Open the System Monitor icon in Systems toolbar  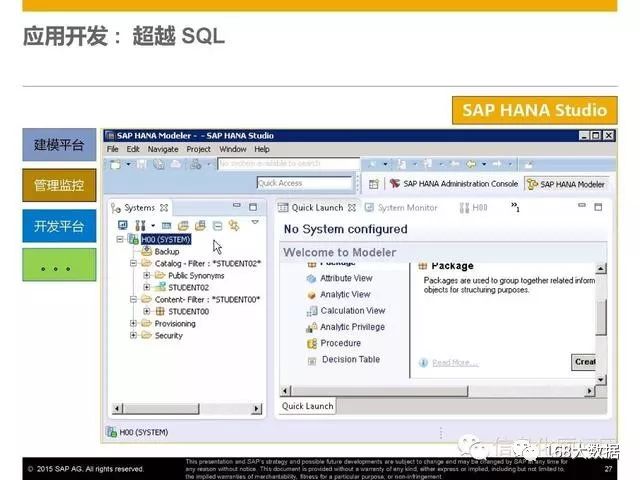tap(122, 225)
